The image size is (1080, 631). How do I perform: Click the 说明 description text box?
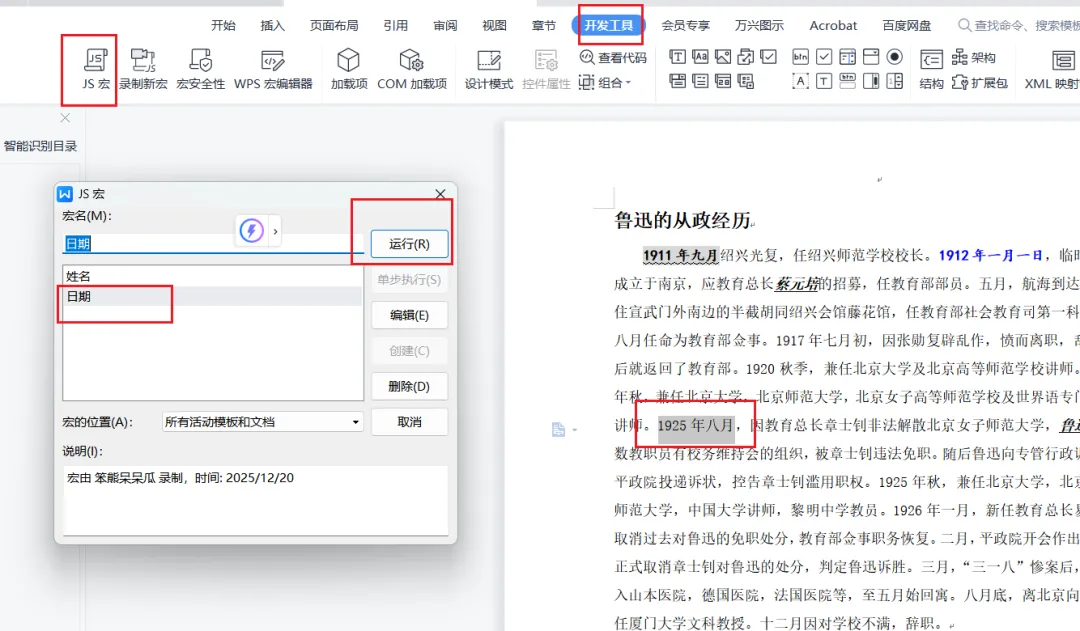point(256,500)
